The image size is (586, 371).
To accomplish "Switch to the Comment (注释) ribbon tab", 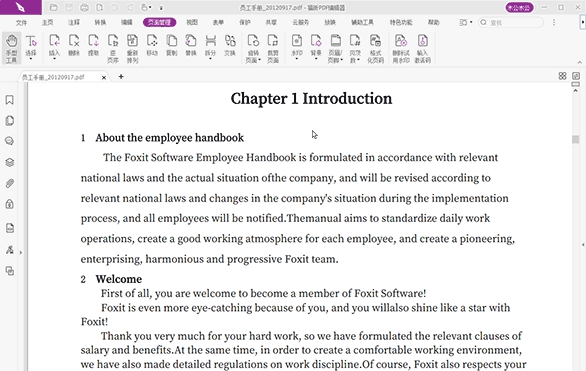I will 74,22.
